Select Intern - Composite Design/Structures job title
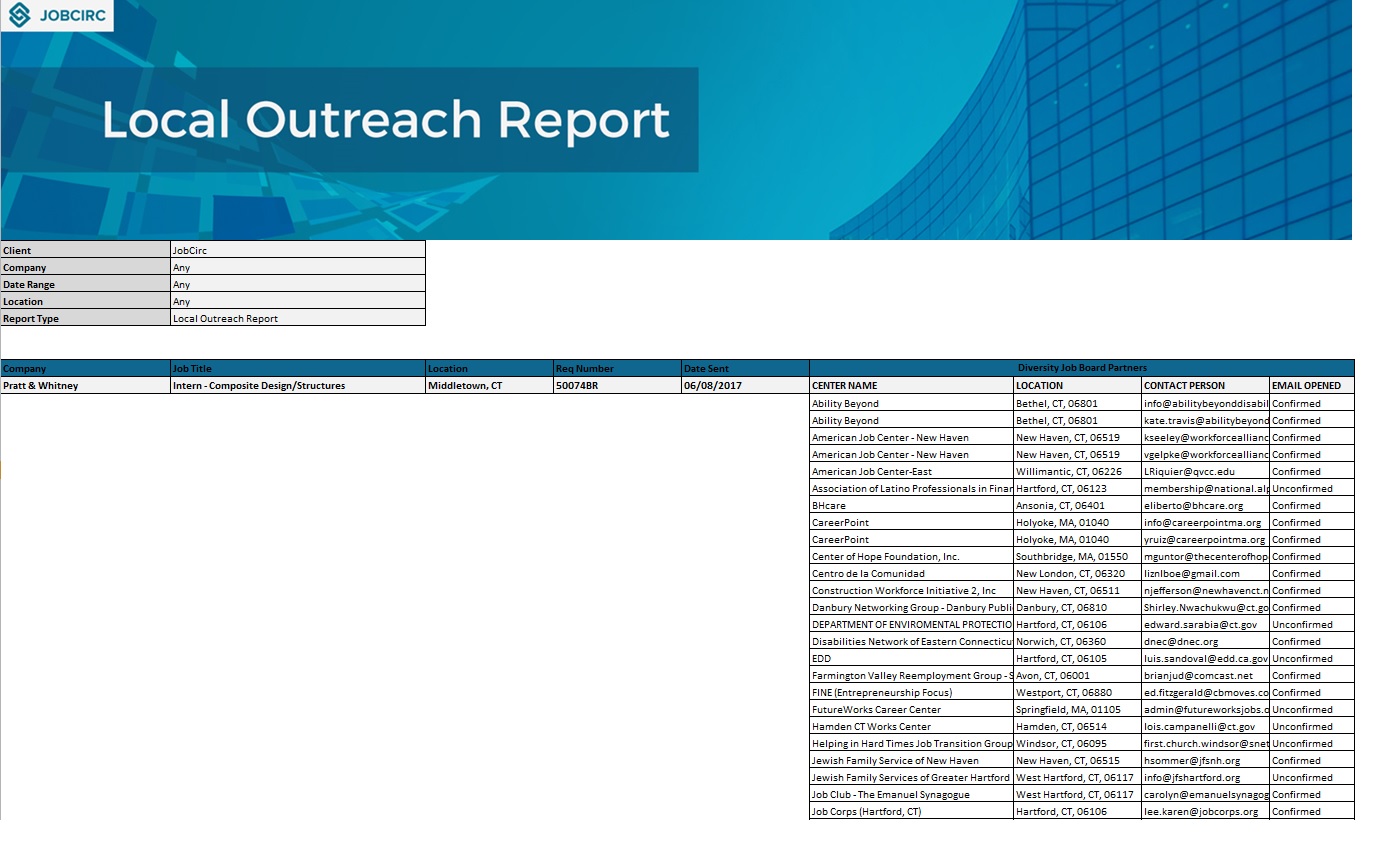Image resolution: width=1385 pixels, height=843 pixels. pos(298,385)
